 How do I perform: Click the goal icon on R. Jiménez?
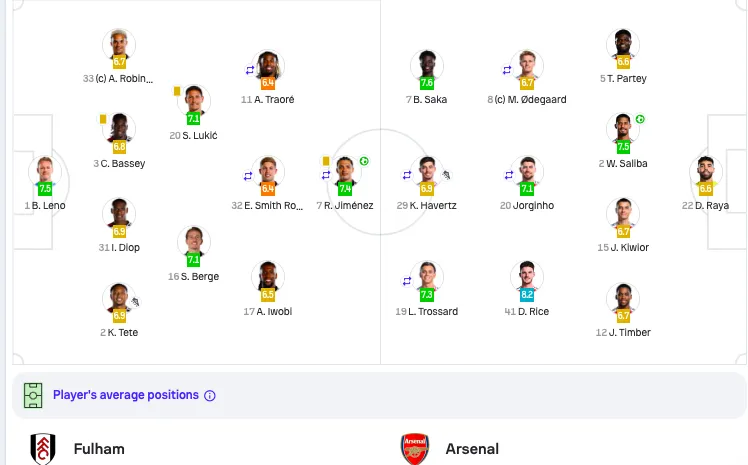point(364,161)
